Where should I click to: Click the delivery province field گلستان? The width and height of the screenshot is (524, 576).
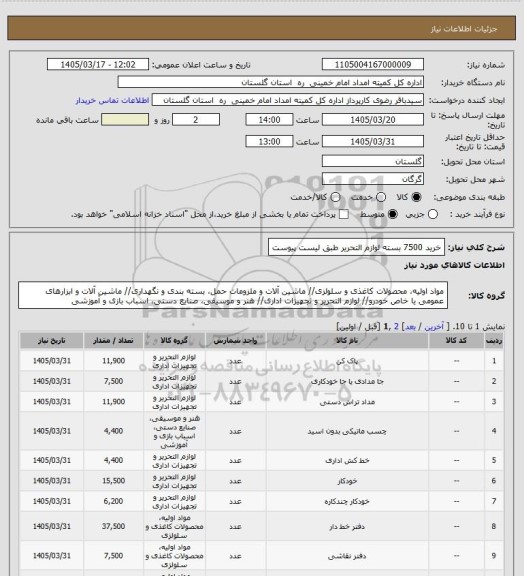pos(373,161)
